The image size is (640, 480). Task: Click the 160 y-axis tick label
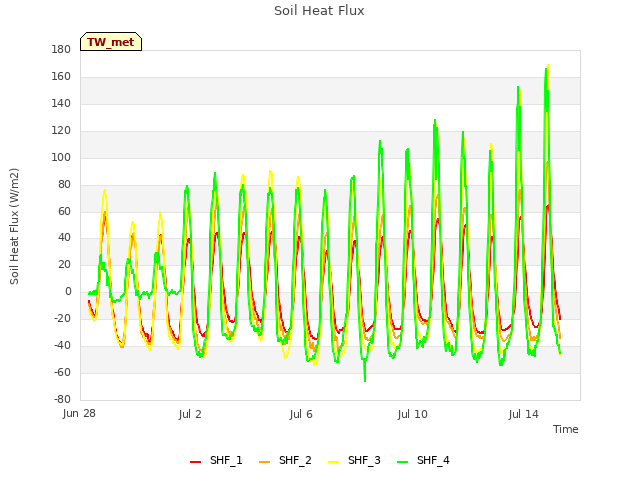pos(61,77)
